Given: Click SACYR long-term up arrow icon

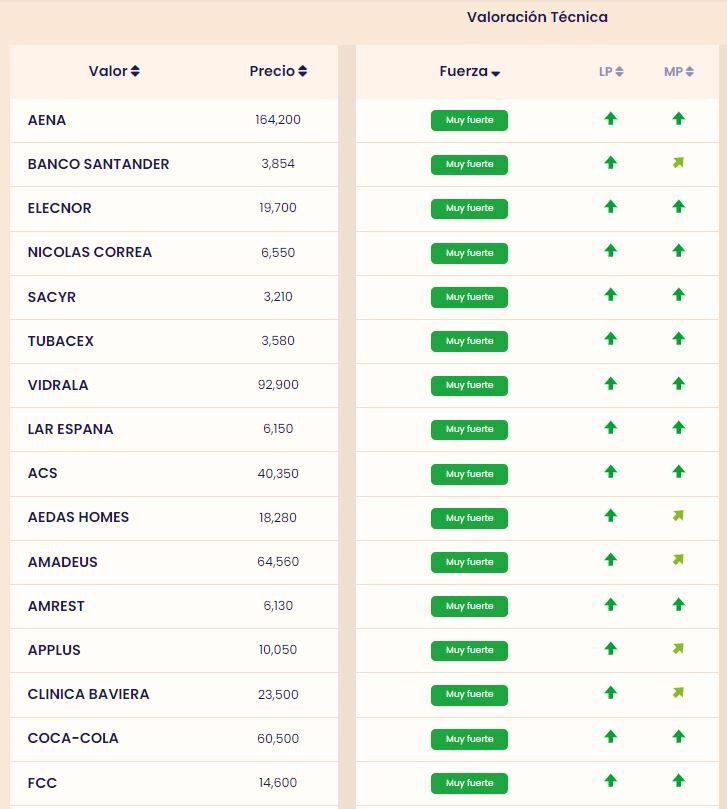Looking at the screenshot, I should pyautogui.click(x=610, y=296).
